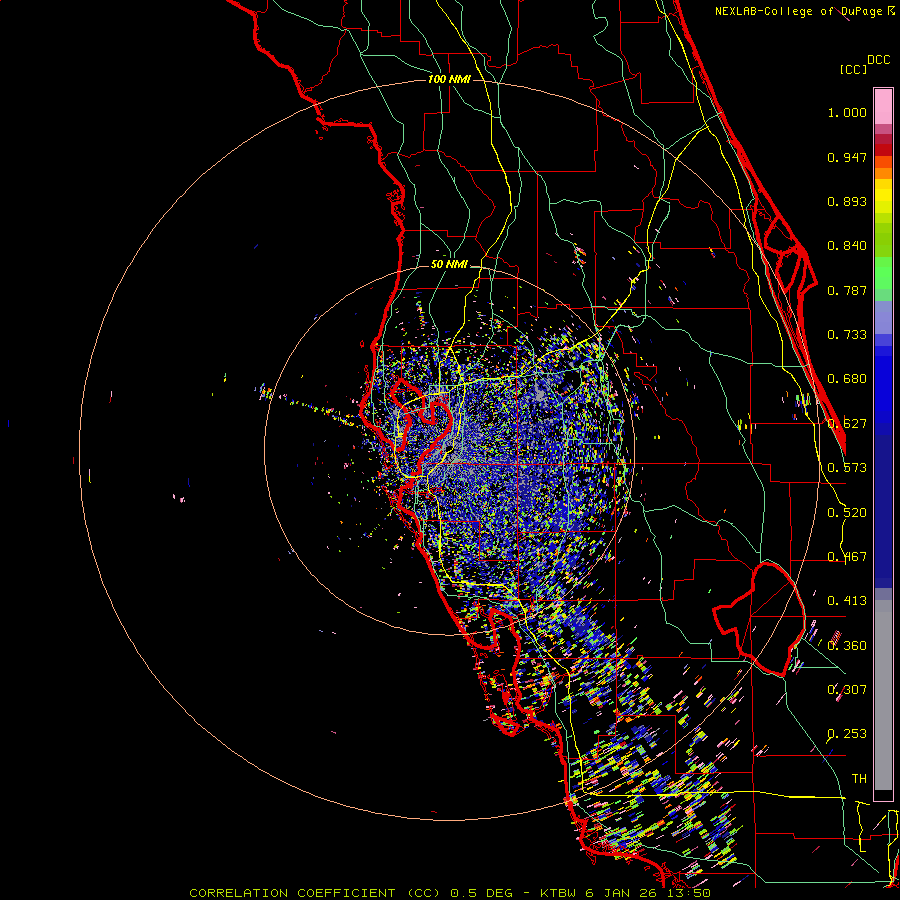Select the 0.360 color bar value
The image size is (900, 900).
click(x=847, y=646)
